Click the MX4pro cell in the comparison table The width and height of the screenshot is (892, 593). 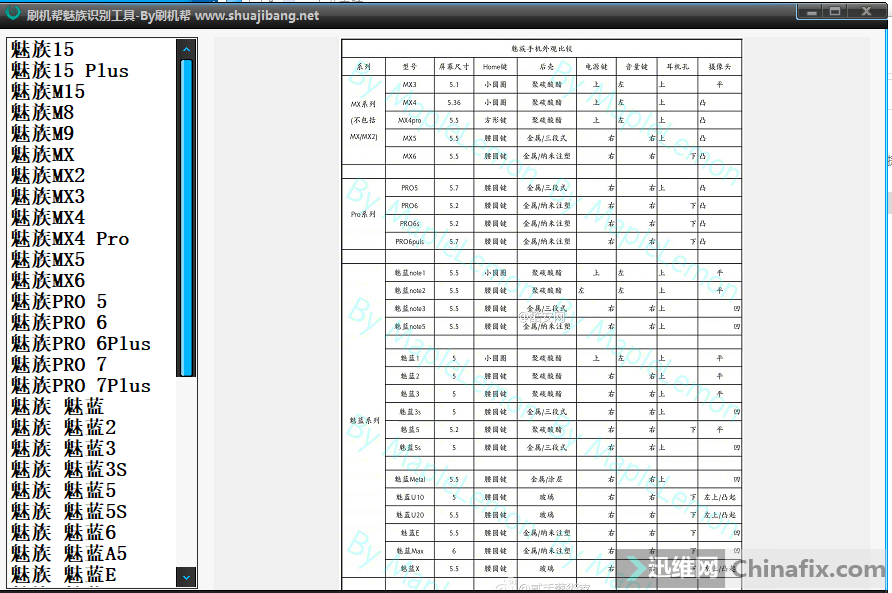(410, 121)
